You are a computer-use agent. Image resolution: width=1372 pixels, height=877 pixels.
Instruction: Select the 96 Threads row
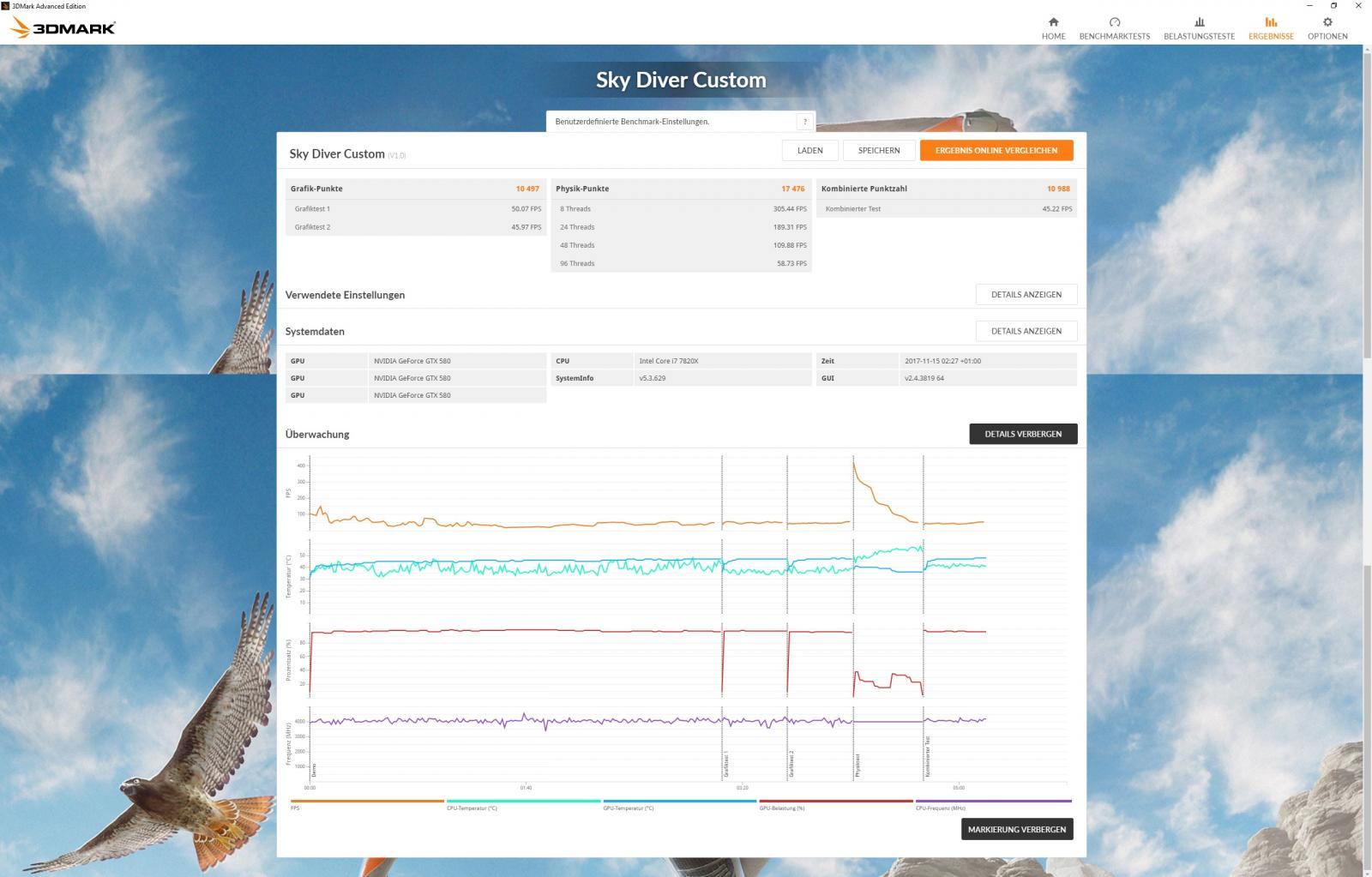click(681, 263)
